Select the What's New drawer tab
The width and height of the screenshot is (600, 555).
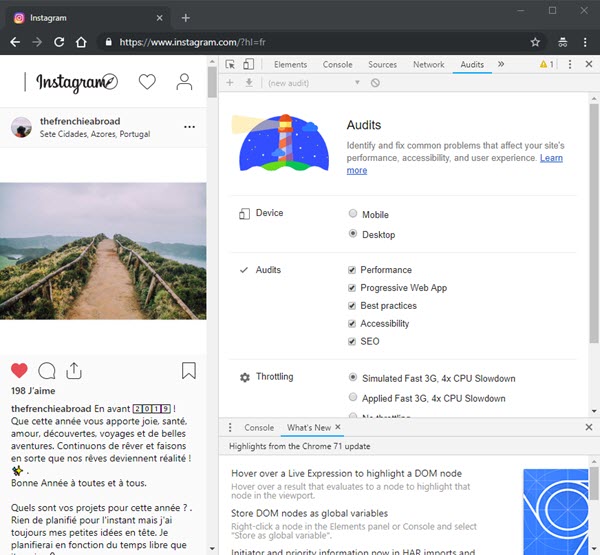pyautogui.click(x=309, y=428)
